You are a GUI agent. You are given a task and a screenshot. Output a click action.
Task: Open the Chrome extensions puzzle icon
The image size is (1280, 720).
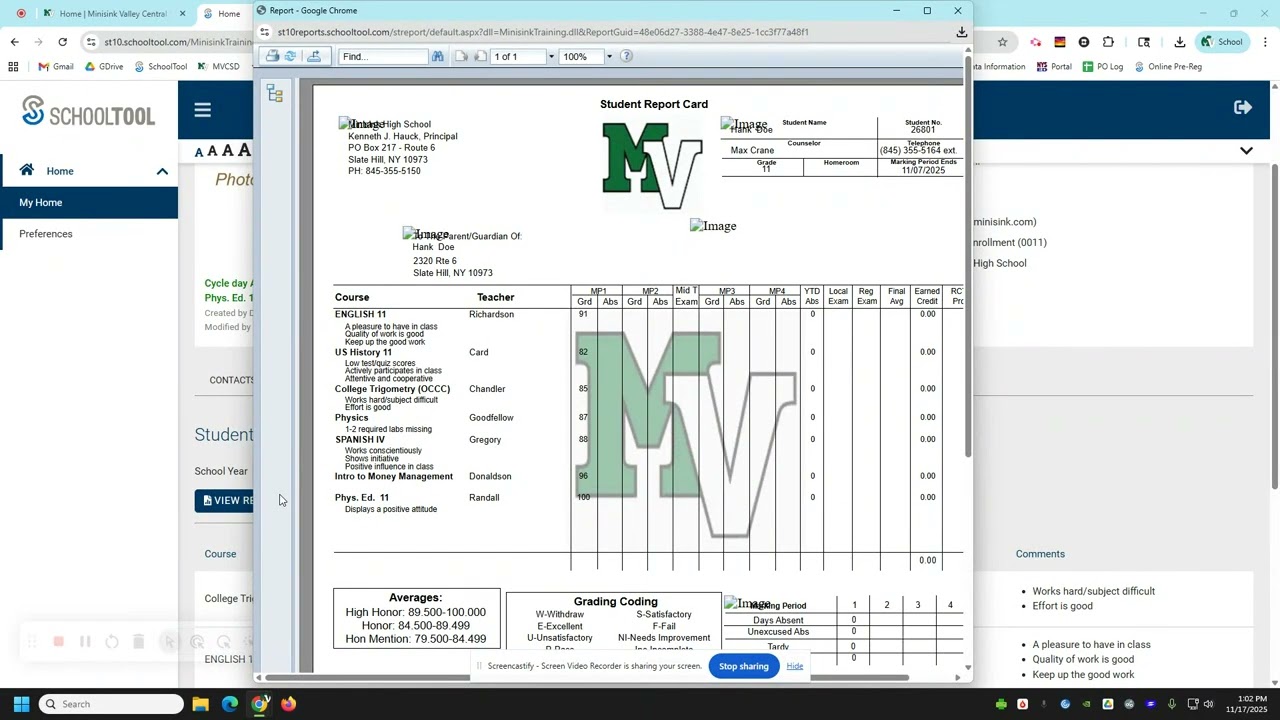point(1108,42)
